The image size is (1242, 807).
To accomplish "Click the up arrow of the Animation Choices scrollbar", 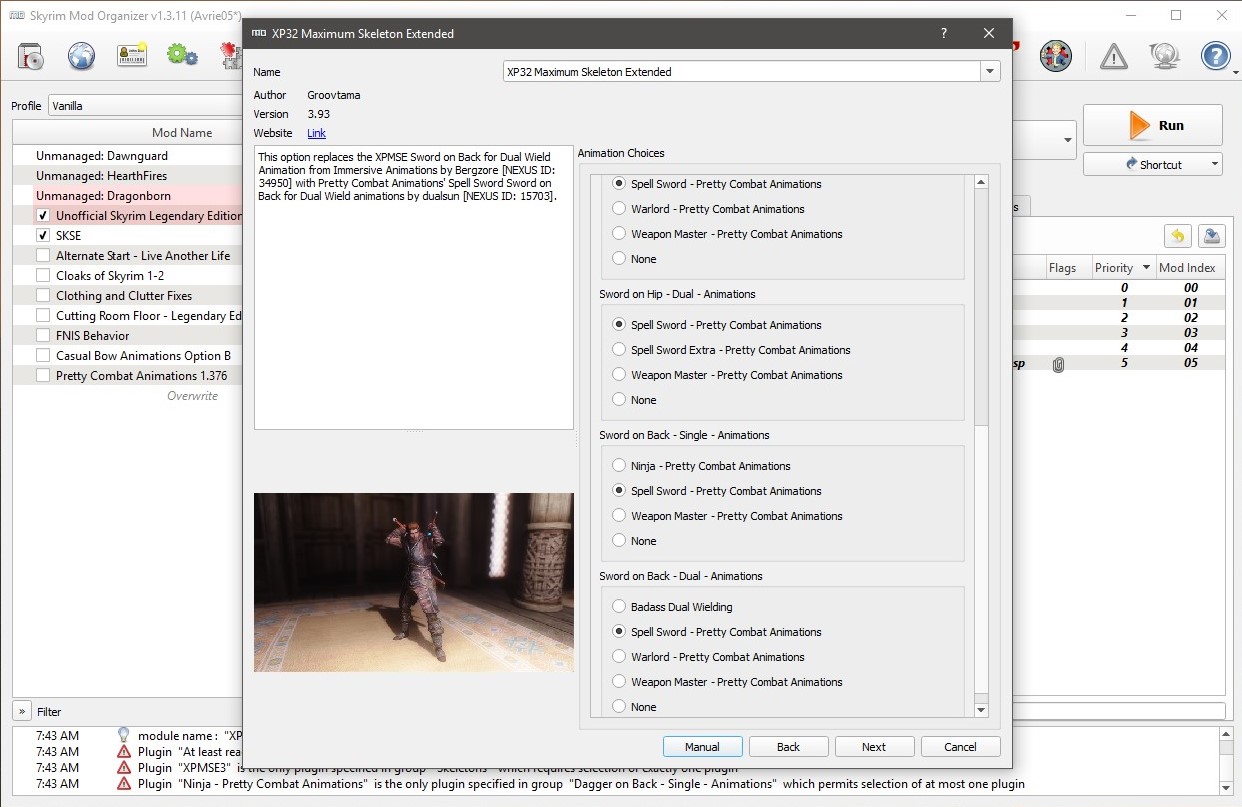I will [x=980, y=183].
